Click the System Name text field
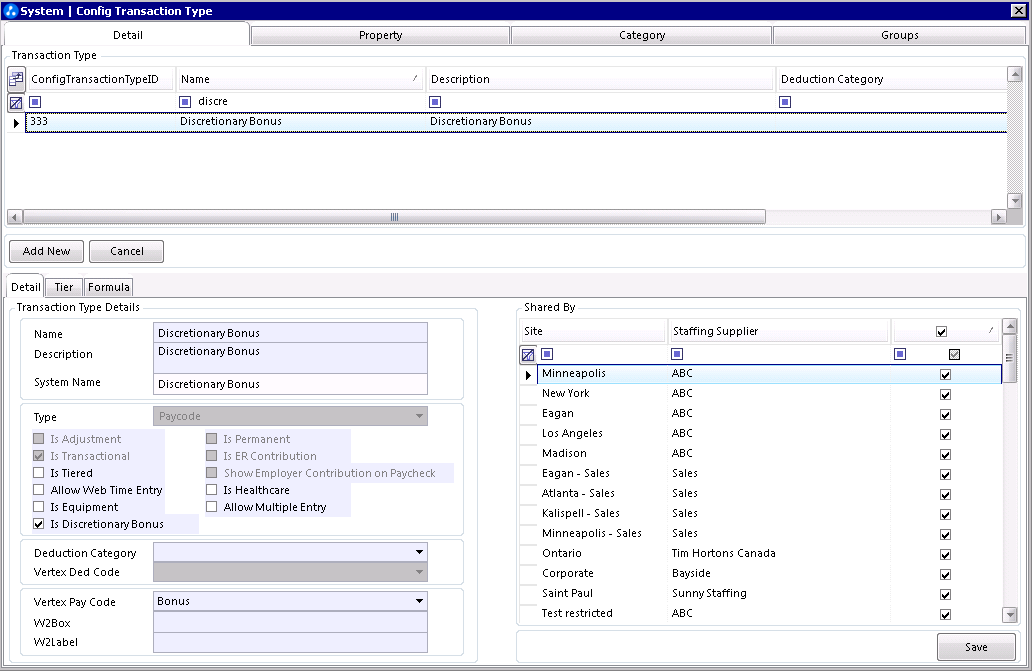The width and height of the screenshot is (1032, 671). (290, 384)
